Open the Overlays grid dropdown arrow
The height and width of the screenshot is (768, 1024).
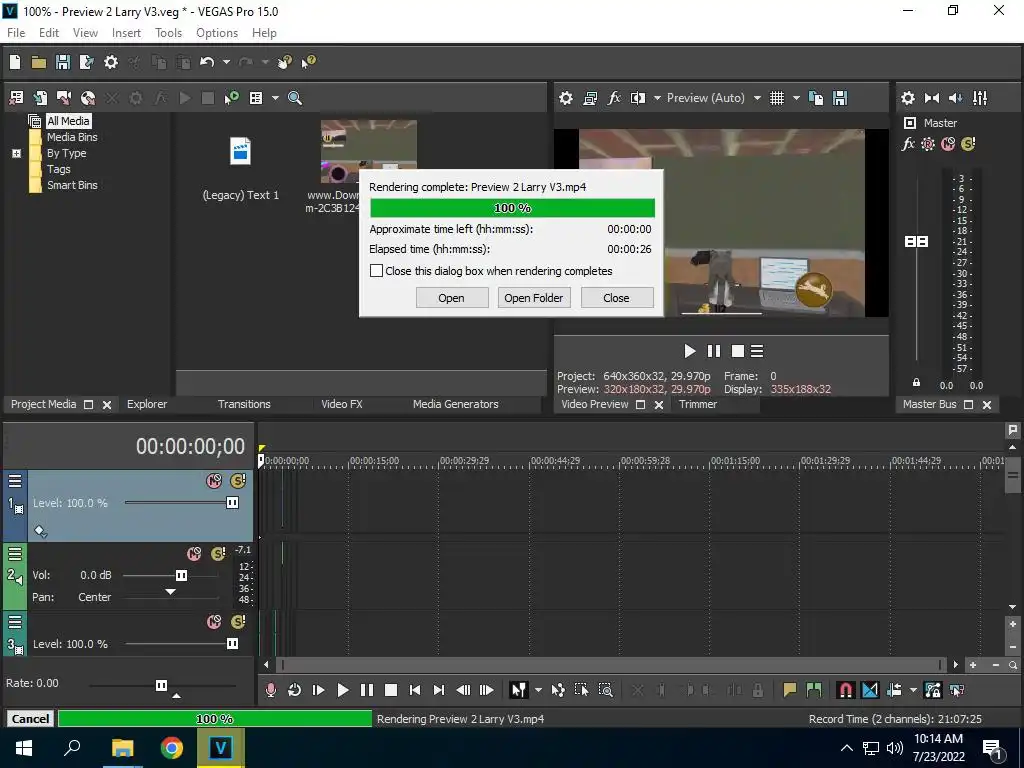(796, 98)
